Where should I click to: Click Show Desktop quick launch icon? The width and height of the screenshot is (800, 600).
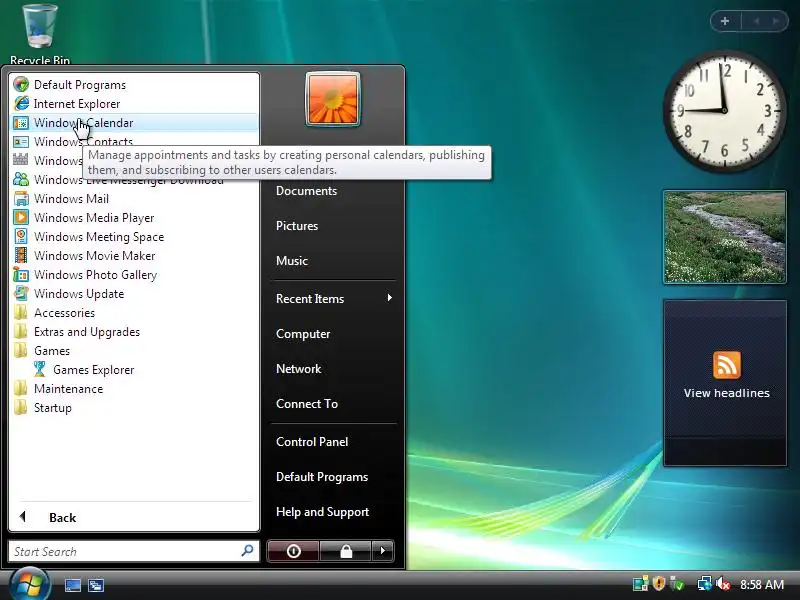[72, 585]
